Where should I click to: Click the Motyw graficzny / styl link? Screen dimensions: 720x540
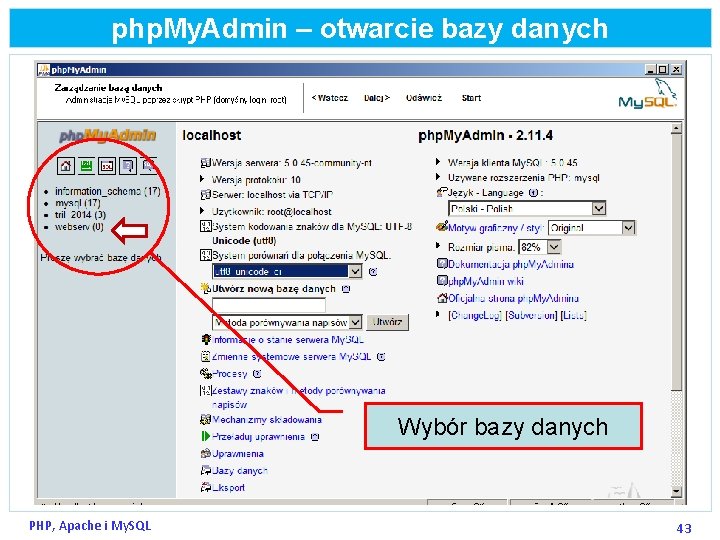point(496,228)
